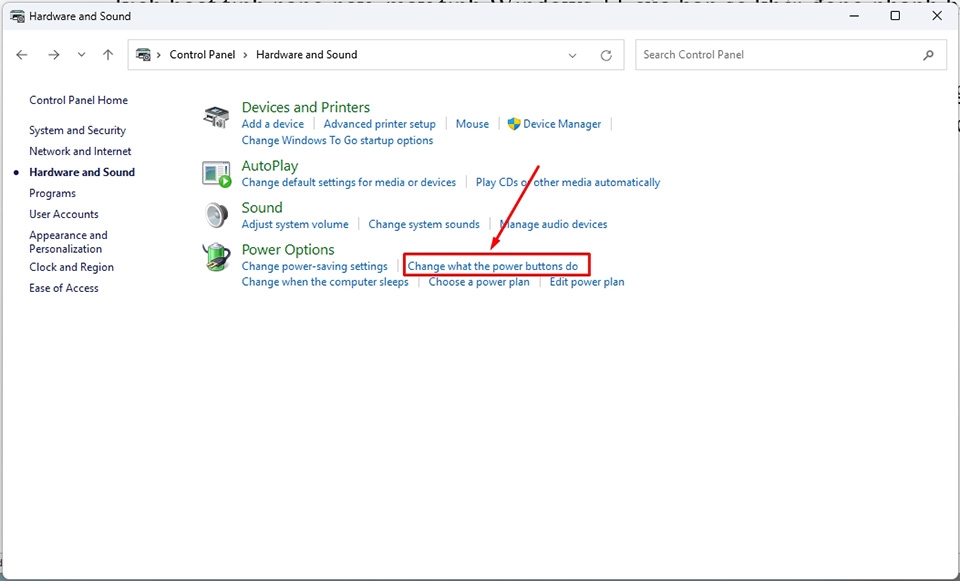Open System and Security from the sidebar
Viewport: 960px width, 581px height.
78,130
